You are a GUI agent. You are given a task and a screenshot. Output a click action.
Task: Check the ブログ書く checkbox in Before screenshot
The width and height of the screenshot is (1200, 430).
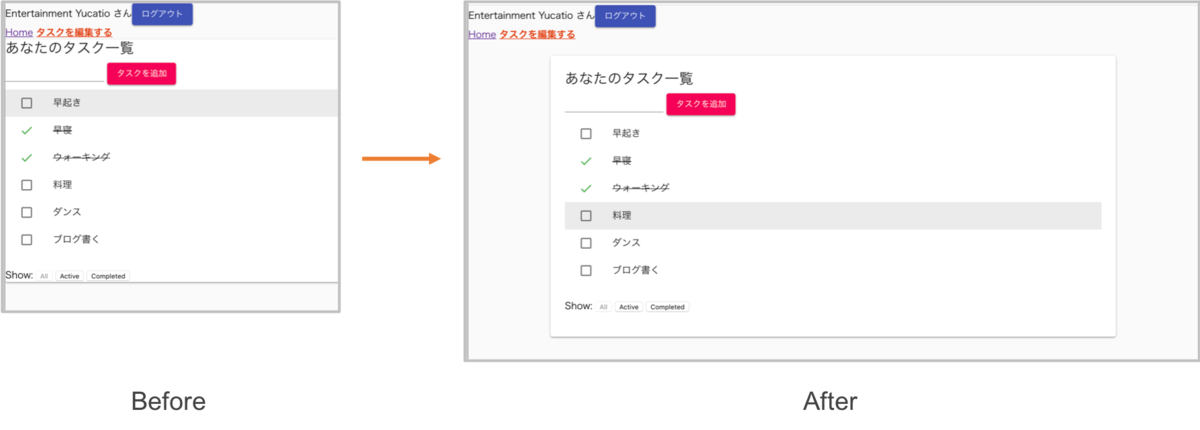[27, 239]
